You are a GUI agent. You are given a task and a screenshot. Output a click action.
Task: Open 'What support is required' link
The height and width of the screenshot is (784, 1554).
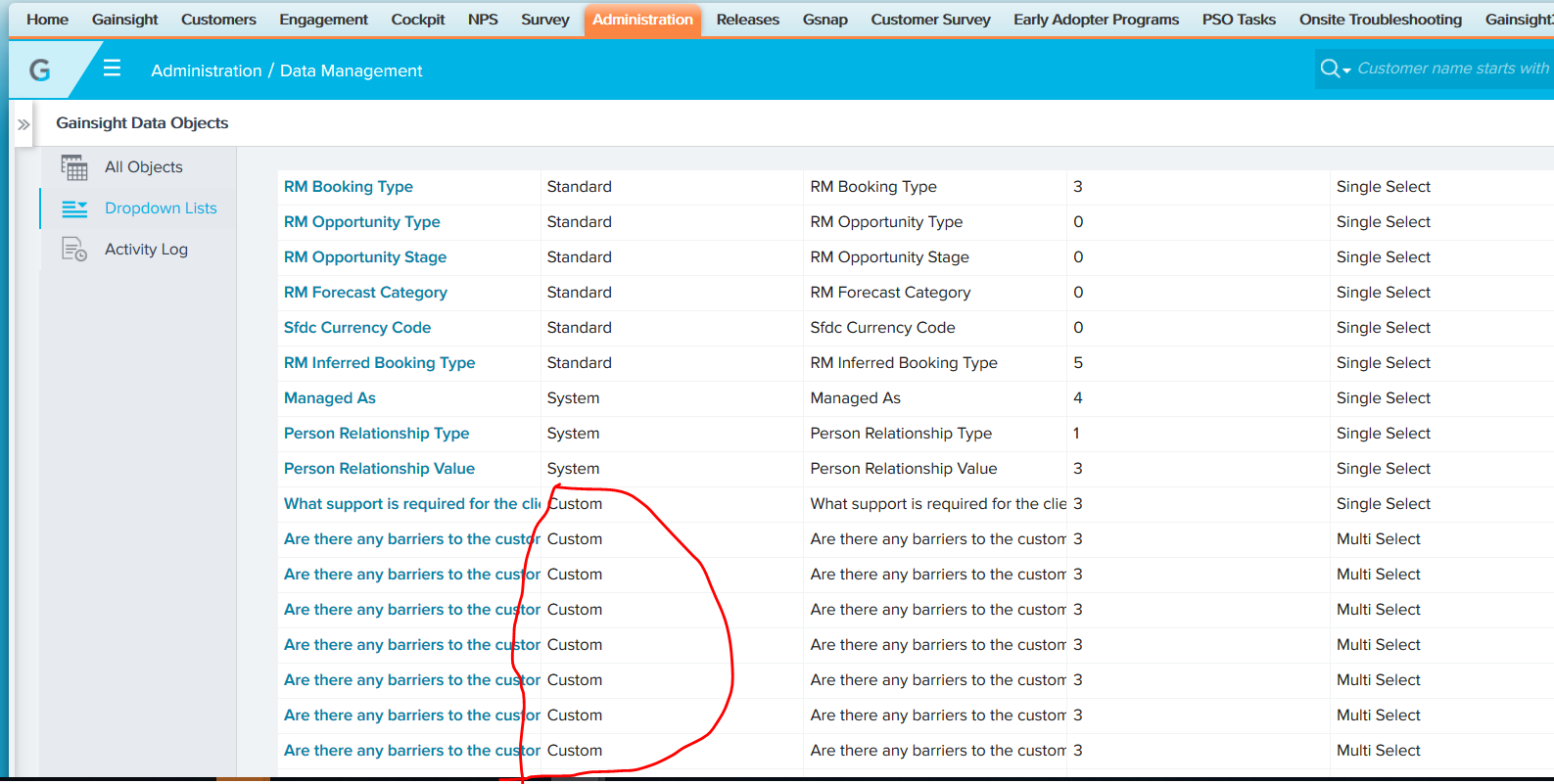pyautogui.click(x=412, y=504)
